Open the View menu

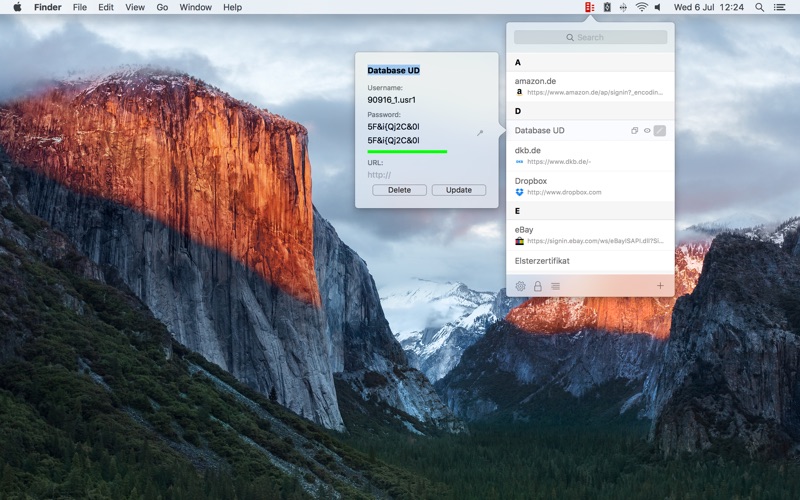135,7
